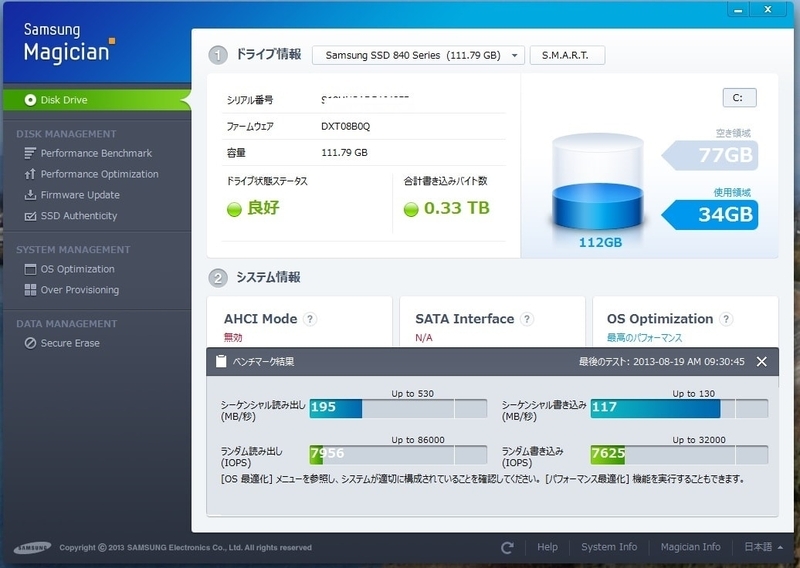Close the benchmark results panel

(762, 362)
